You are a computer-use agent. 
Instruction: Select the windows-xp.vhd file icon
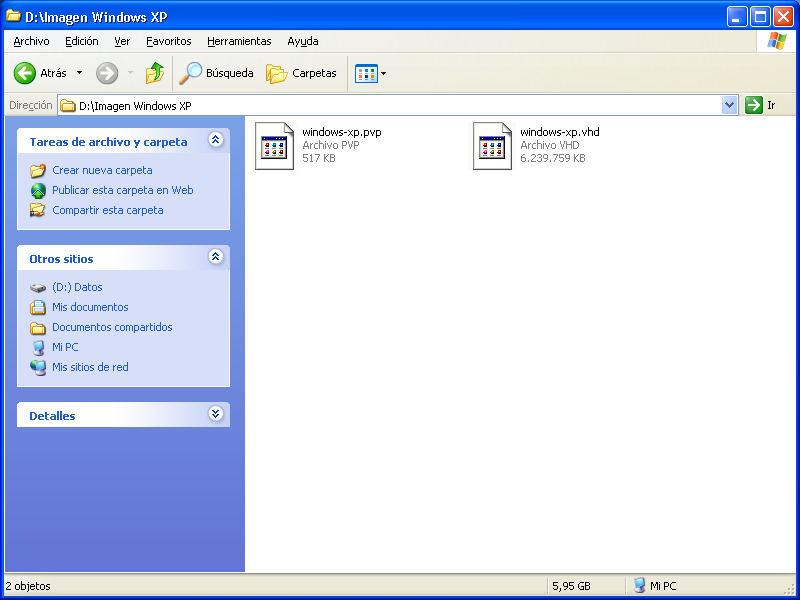click(x=492, y=146)
